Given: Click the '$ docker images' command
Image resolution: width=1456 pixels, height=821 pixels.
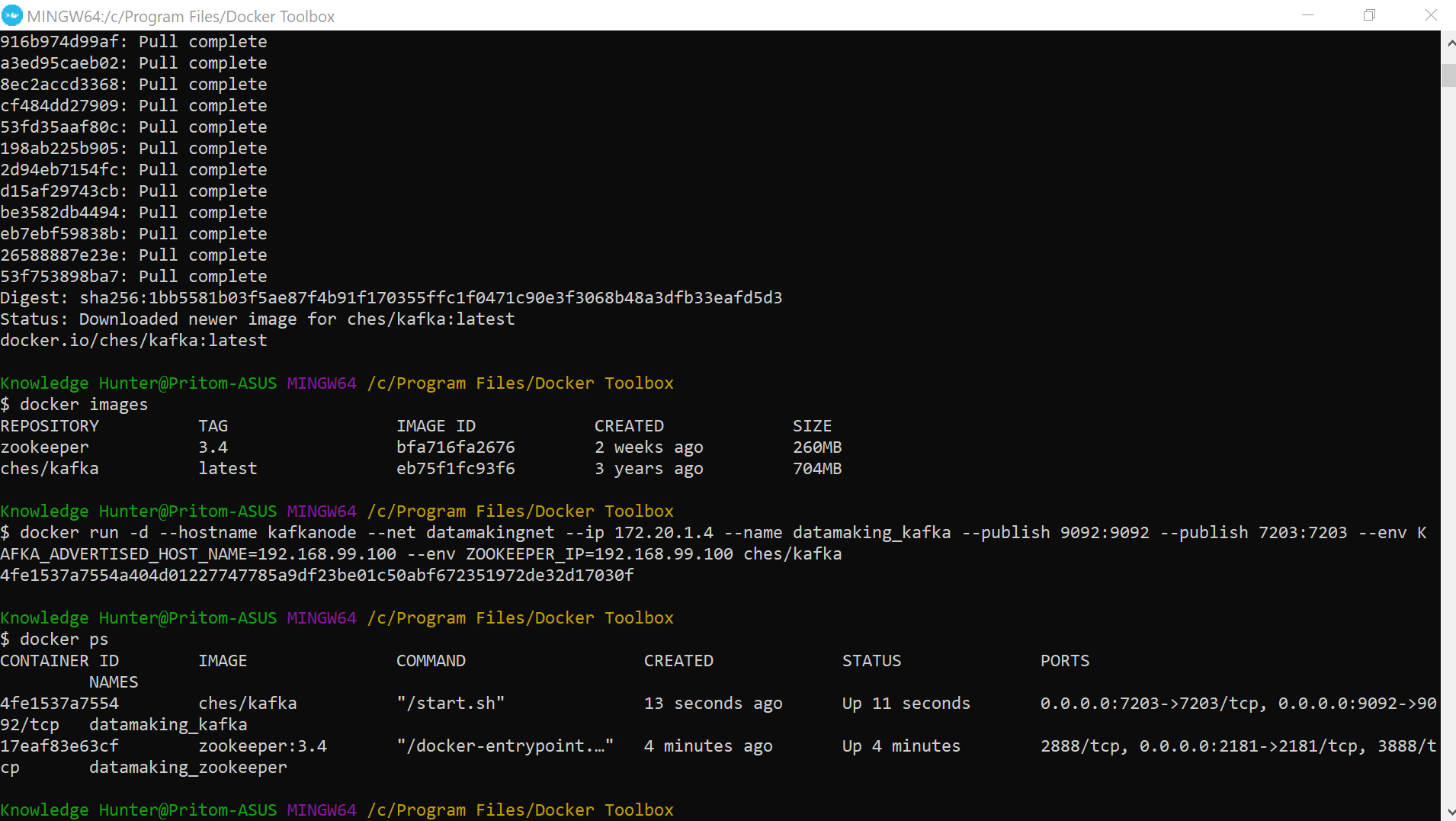Looking at the screenshot, I should coord(74,405).
